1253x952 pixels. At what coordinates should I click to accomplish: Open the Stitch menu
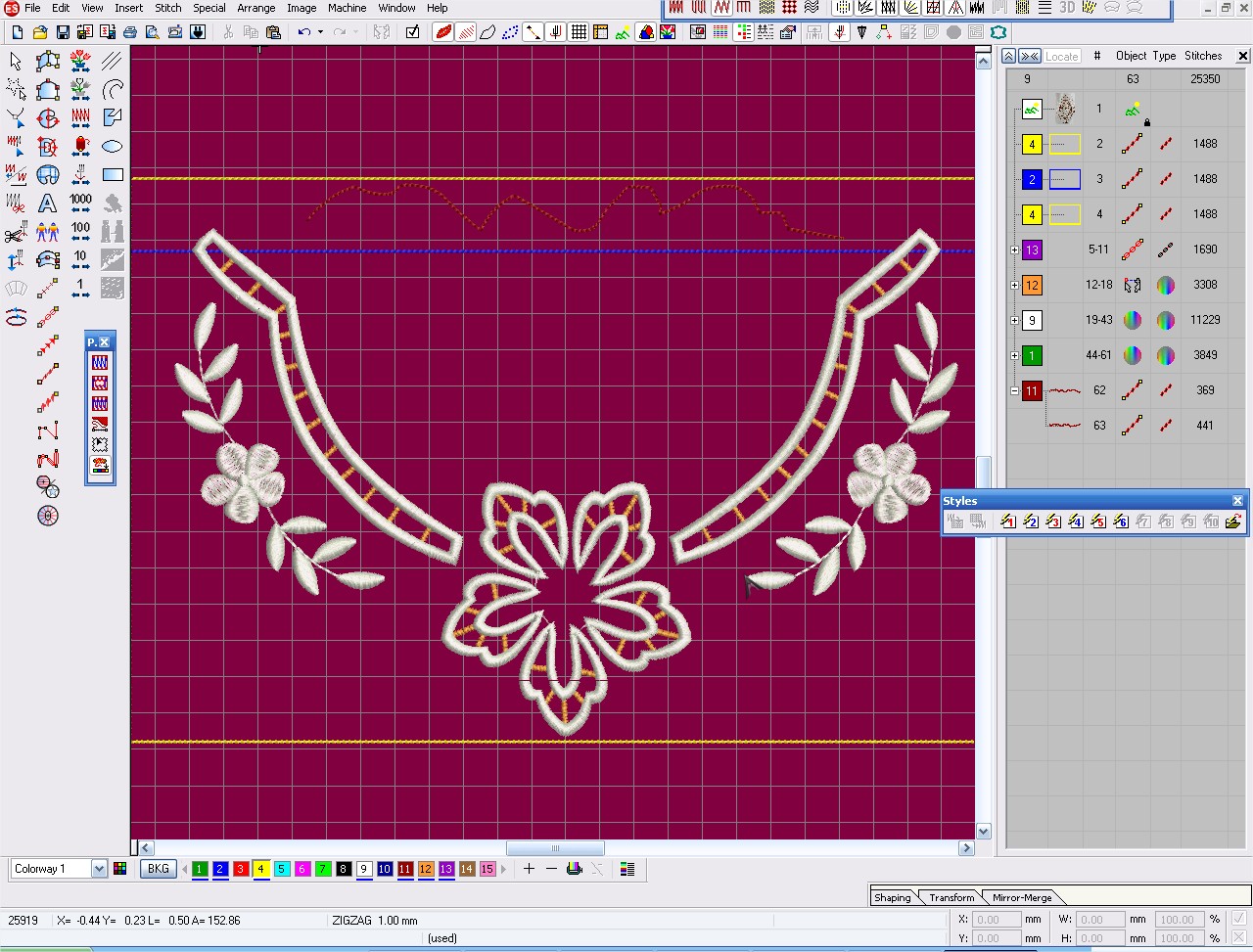(167, 8)
